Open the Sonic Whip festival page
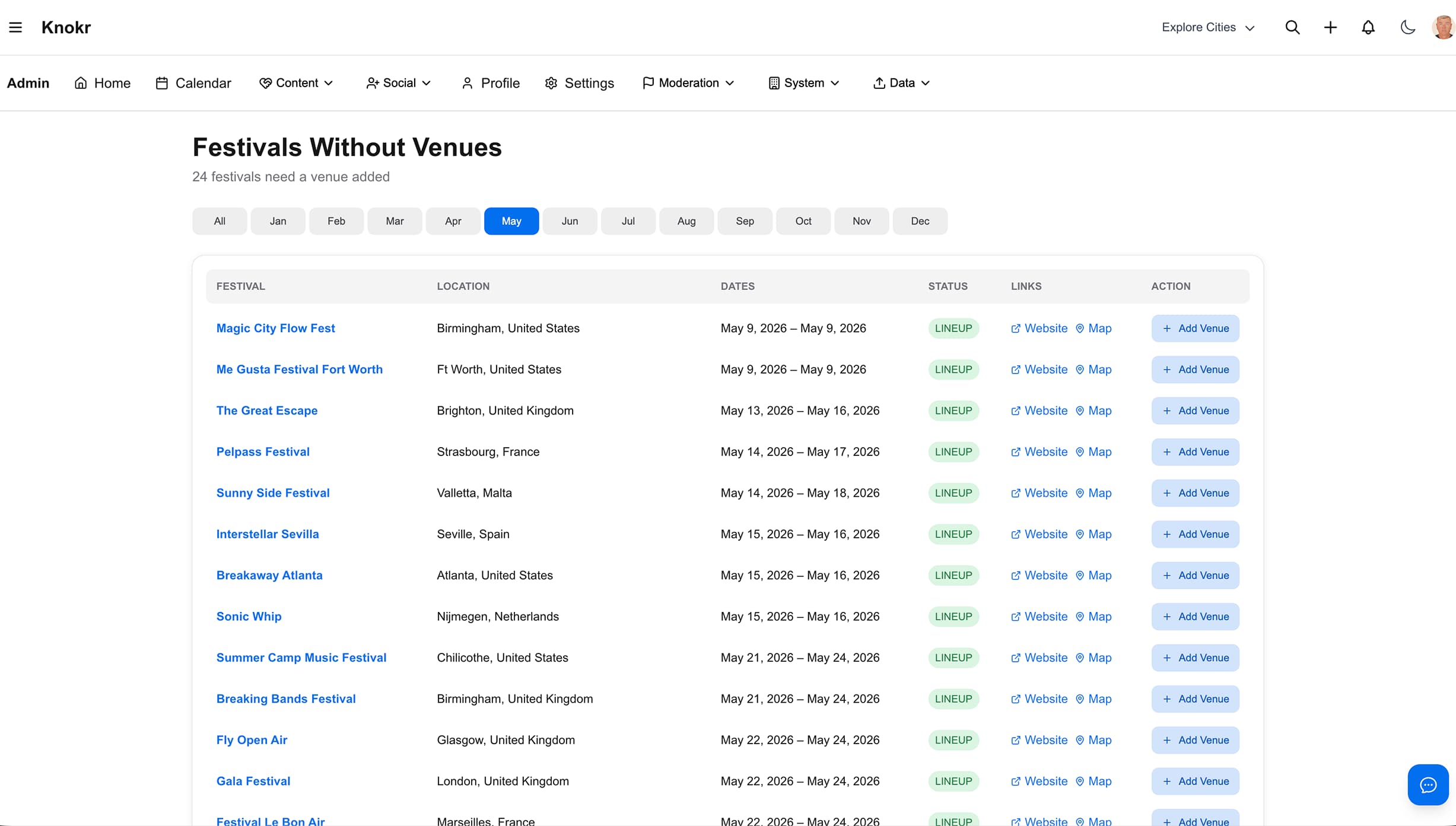Screen dimensions: 1456x826 tap(249, 616)
